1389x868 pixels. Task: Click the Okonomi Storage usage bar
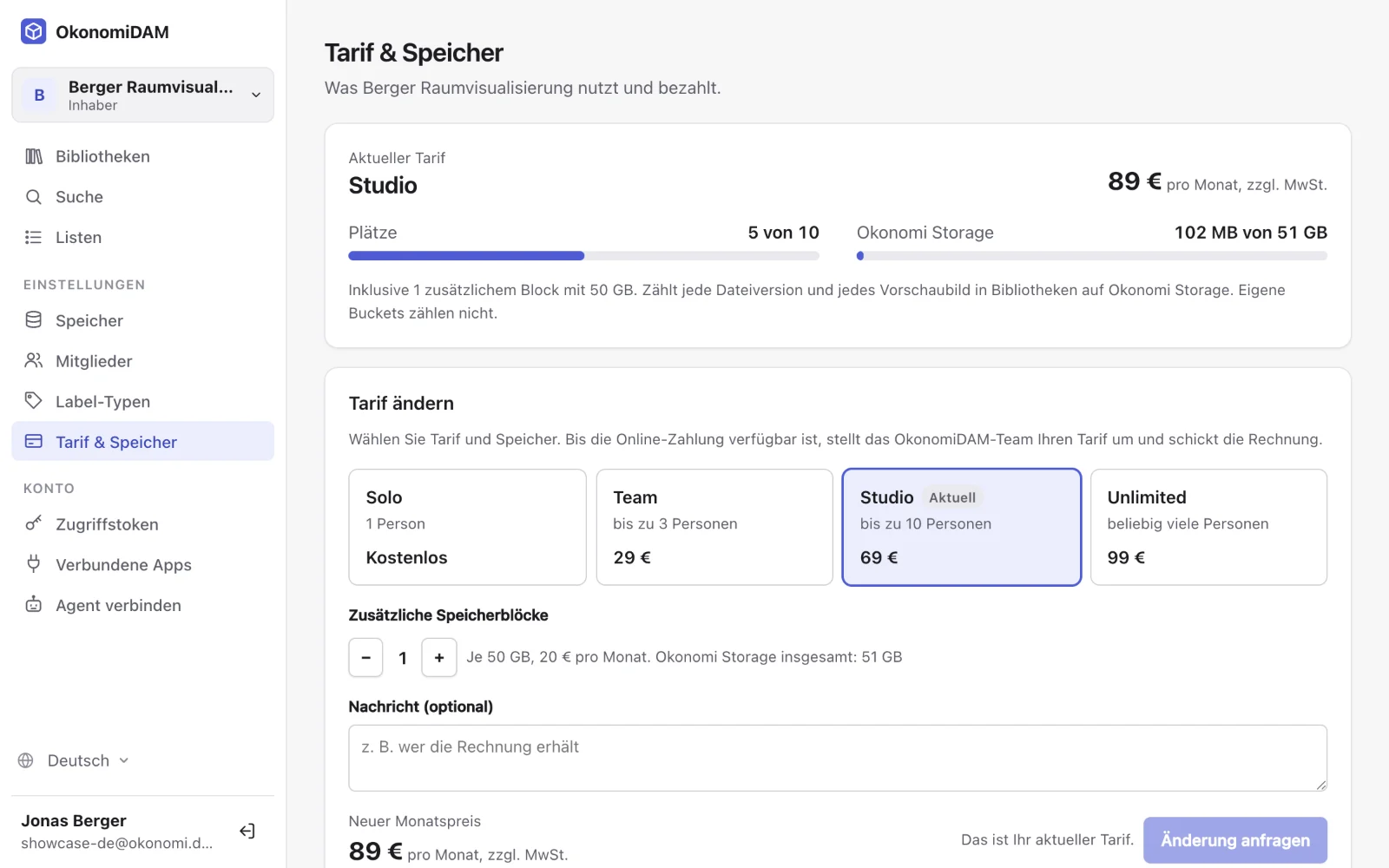point(1092,256)
